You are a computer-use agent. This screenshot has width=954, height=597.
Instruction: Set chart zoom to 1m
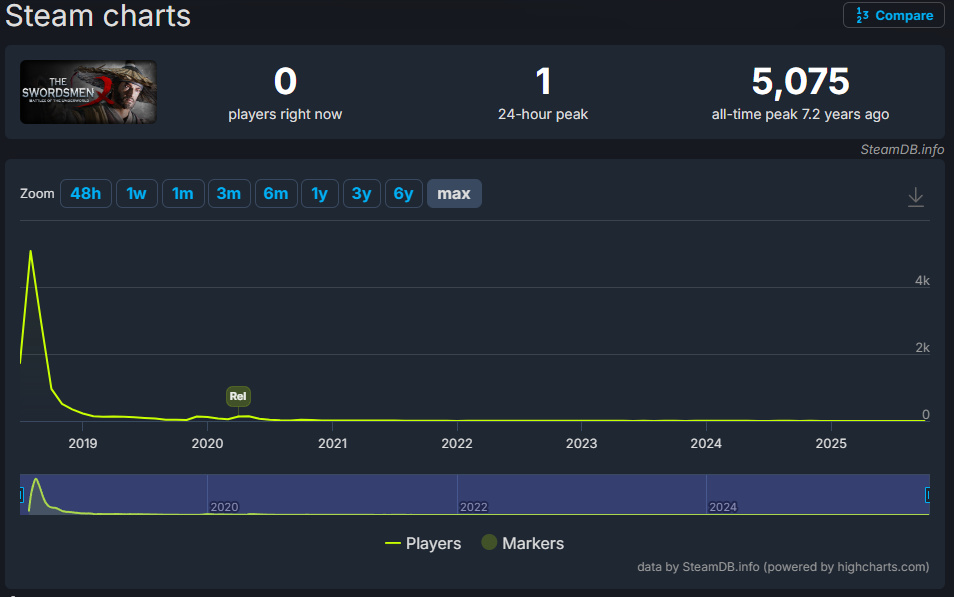(183, 194)
